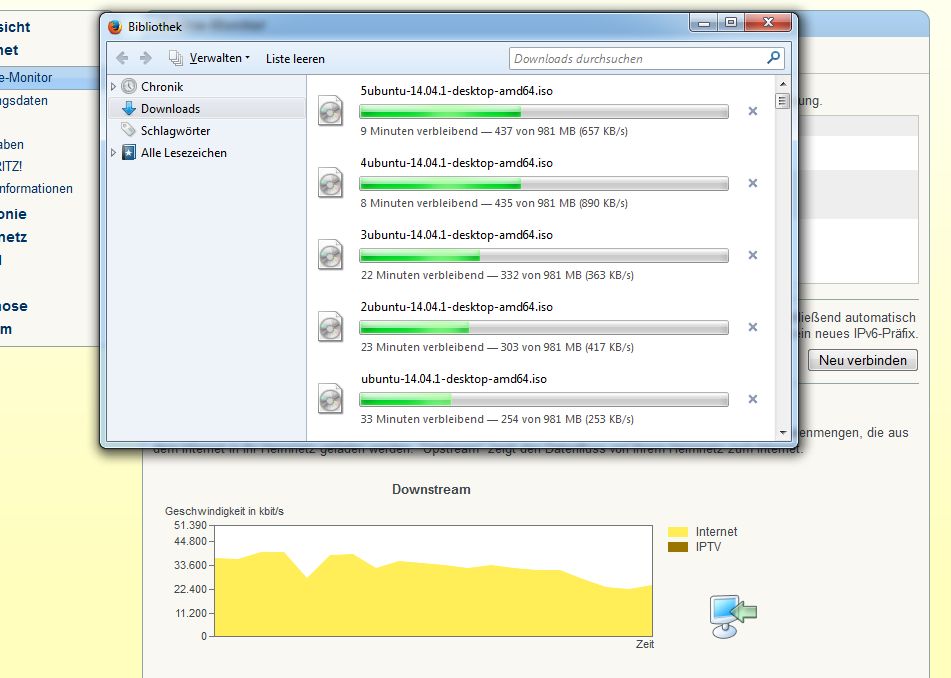This screenshot has width=951, height=678.
Task: Select Downloads in the sidebar
Action: (x=170, y=109)
